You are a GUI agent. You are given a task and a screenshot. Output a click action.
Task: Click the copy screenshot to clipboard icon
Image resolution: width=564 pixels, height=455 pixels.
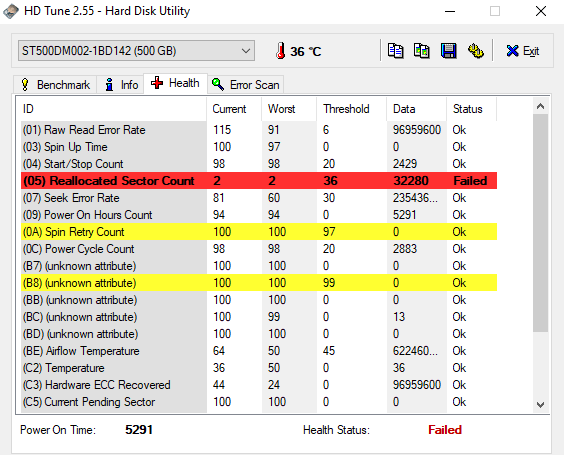click(422, 51)
